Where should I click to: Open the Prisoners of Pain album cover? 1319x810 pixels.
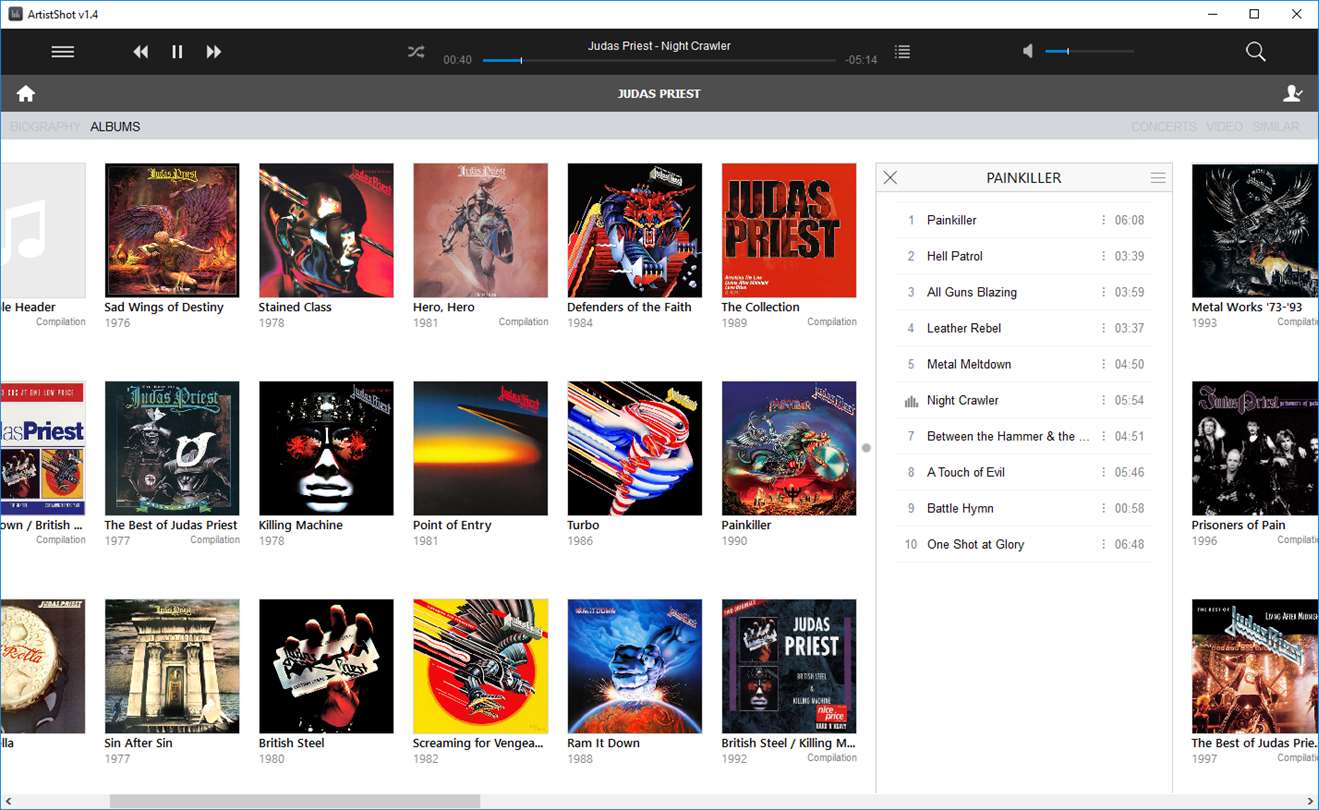pos(1255,448)
